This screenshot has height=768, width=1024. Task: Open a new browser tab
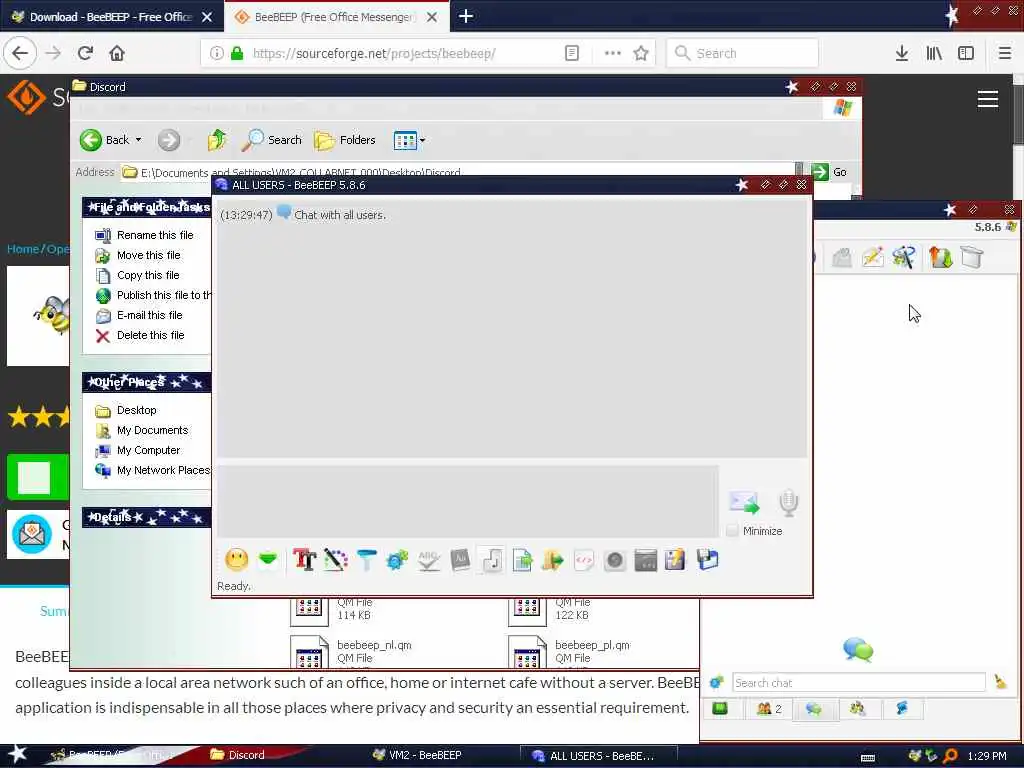[x=466, y=16]
